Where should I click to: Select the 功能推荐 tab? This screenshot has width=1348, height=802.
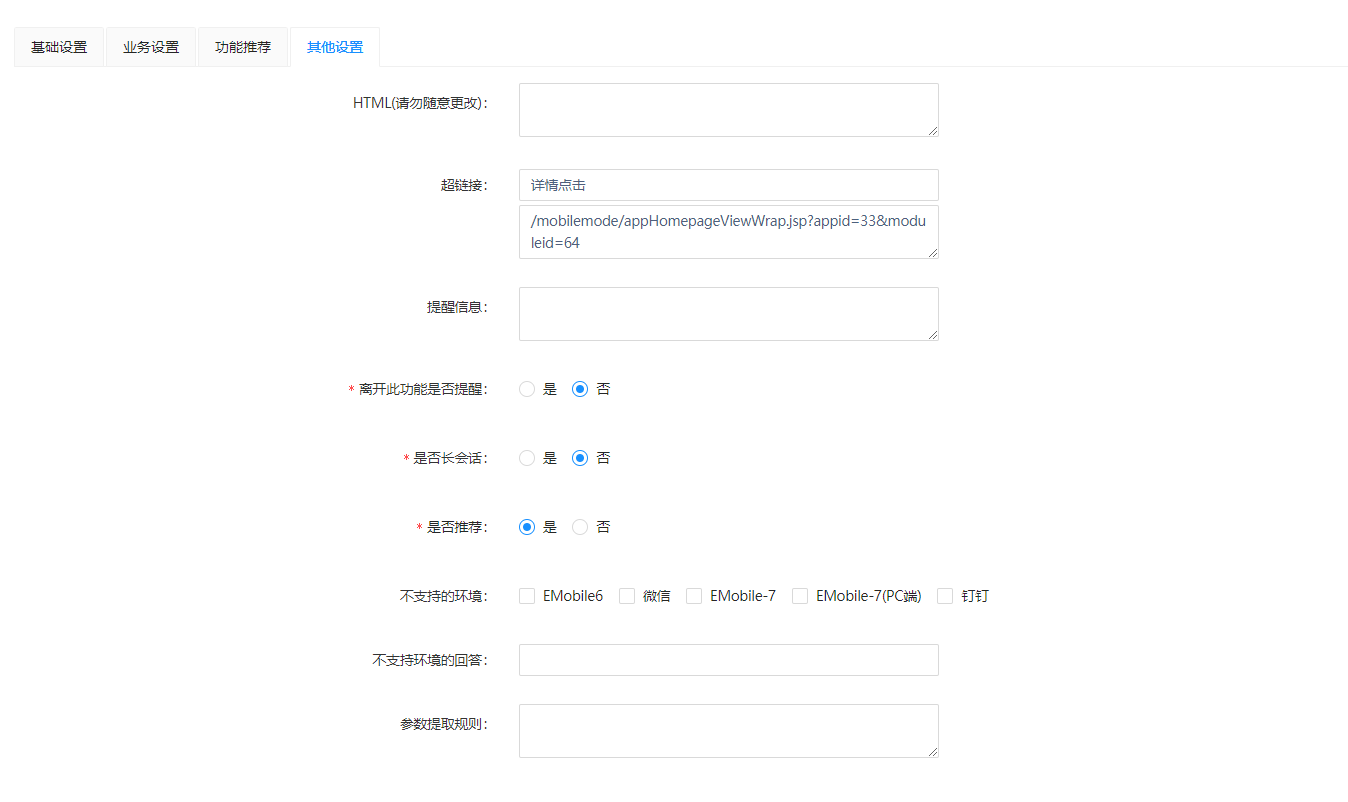[x=243, y=47]
